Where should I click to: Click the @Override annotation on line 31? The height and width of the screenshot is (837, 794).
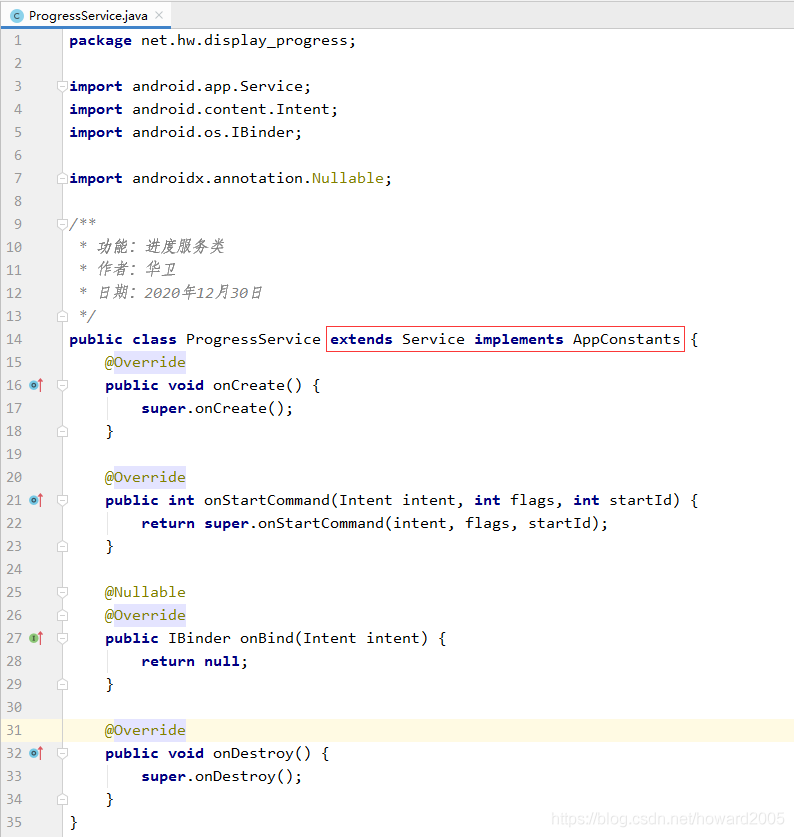click(x=145, y=730)
